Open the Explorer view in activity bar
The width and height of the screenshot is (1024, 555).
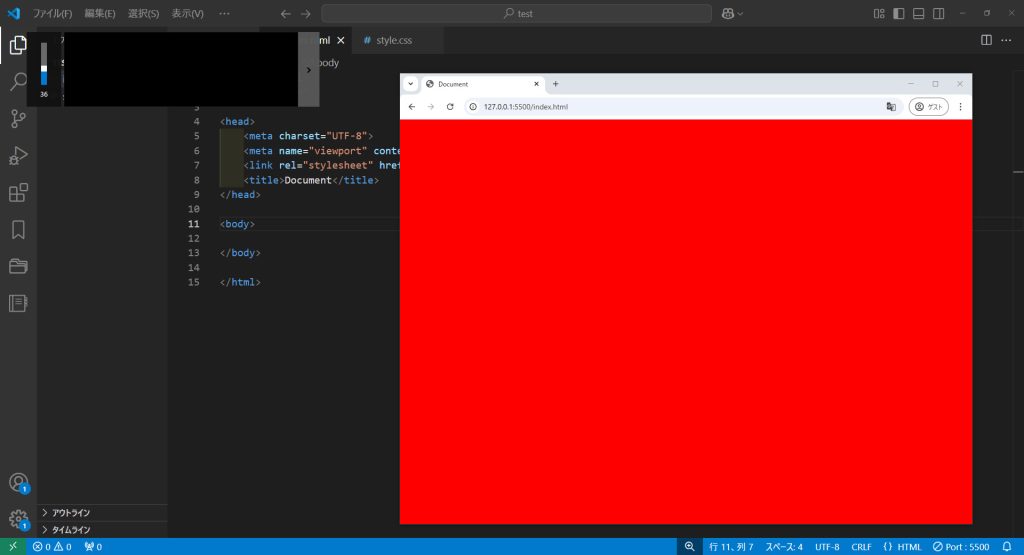(18, 45)
